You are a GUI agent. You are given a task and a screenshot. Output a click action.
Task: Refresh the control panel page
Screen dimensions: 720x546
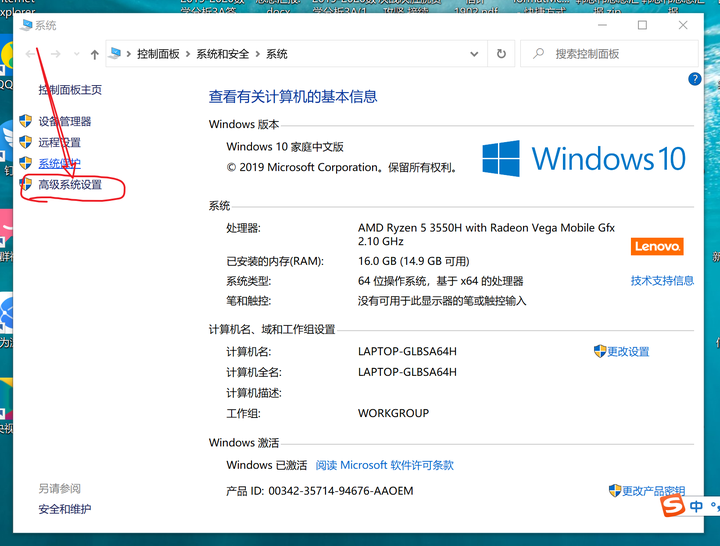pyautogui.click(x=501, y=54)
